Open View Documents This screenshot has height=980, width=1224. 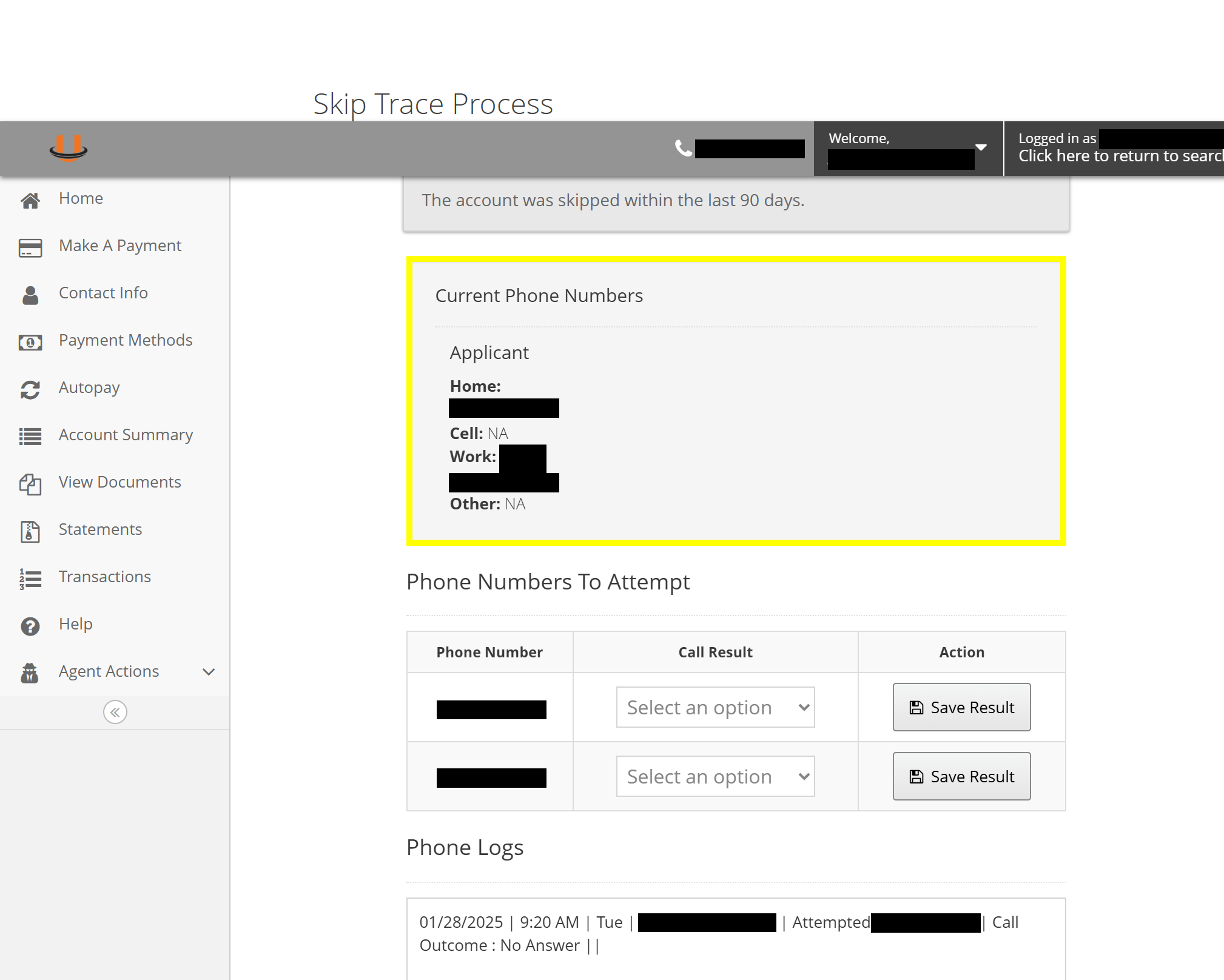(x=119, y=482)
